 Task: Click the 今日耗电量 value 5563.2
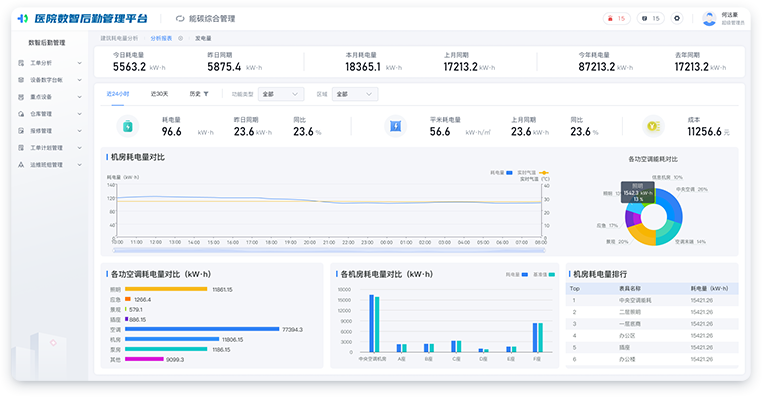(129, 67)
